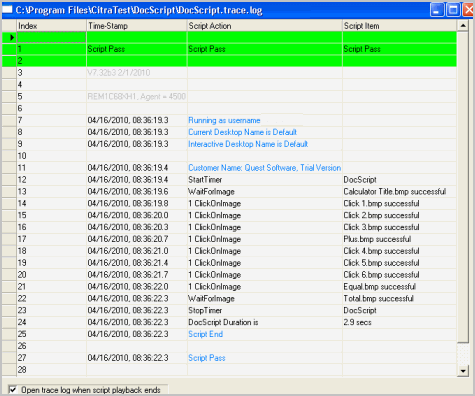Click timestamp '04/16/2010, 08:36:20.0'

click(x=128, y=215)
